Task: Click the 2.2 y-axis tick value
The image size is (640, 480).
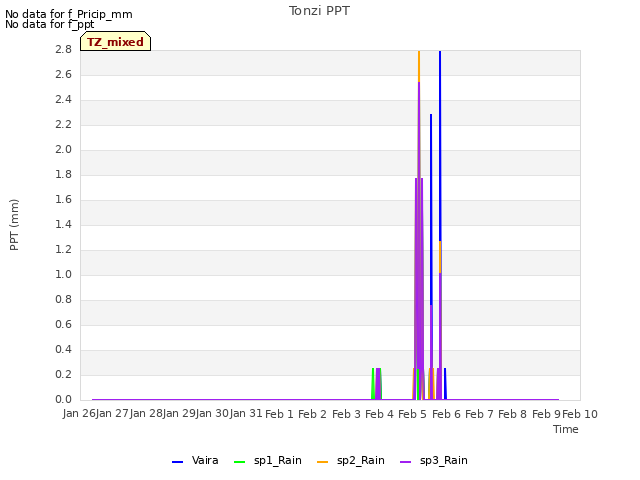Action: click(x=63, y=124)
